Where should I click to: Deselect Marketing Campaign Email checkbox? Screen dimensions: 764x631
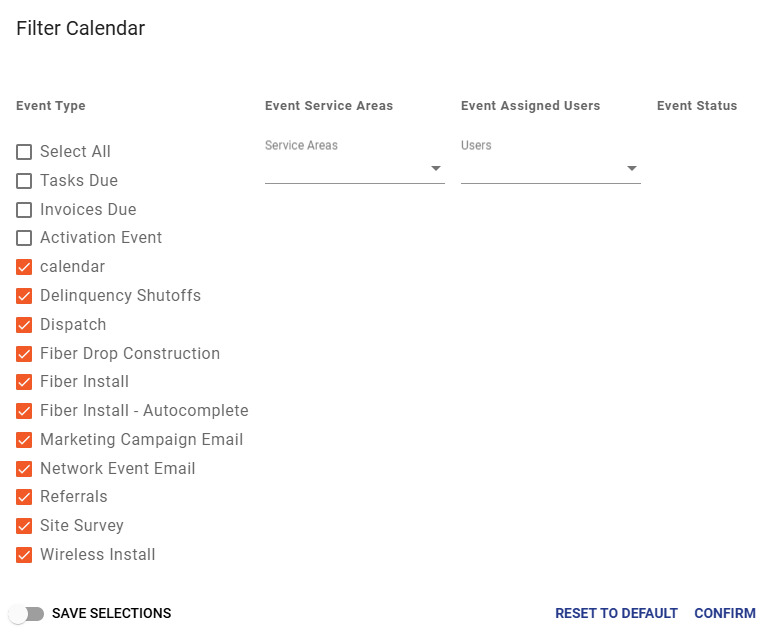pos(24,440)
